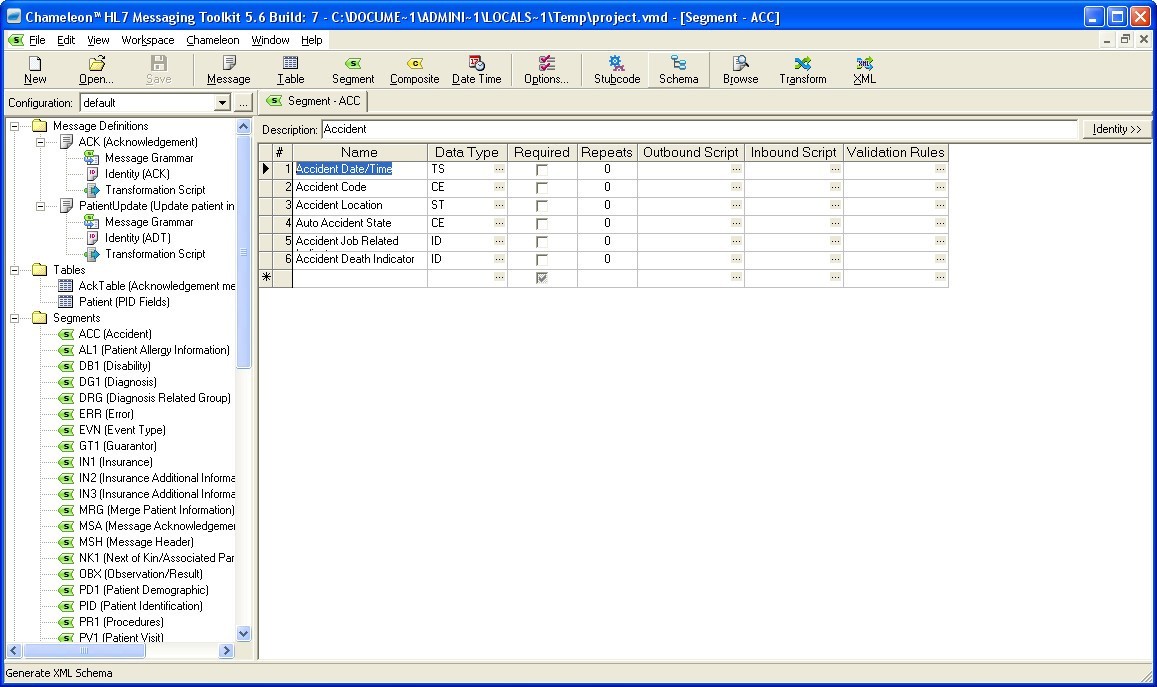Open the Edit menu
This screenshot has height=687, width=1157.
pos(66,40)
